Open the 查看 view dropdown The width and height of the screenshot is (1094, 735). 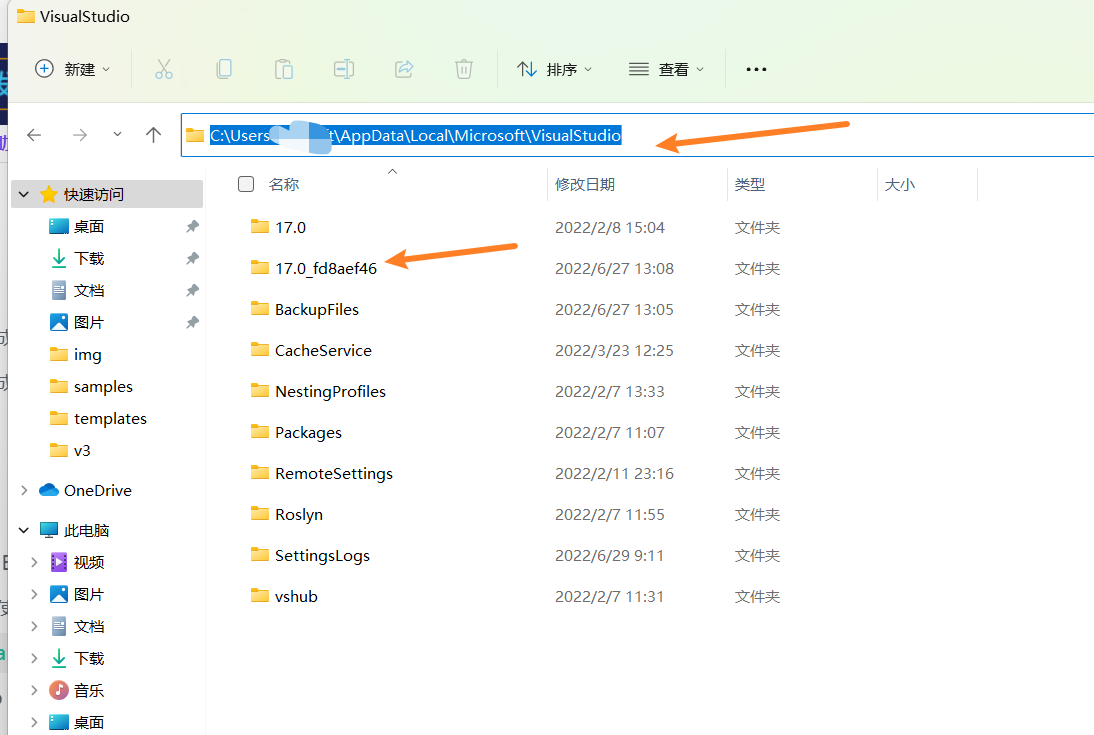(x=666, y=69)
